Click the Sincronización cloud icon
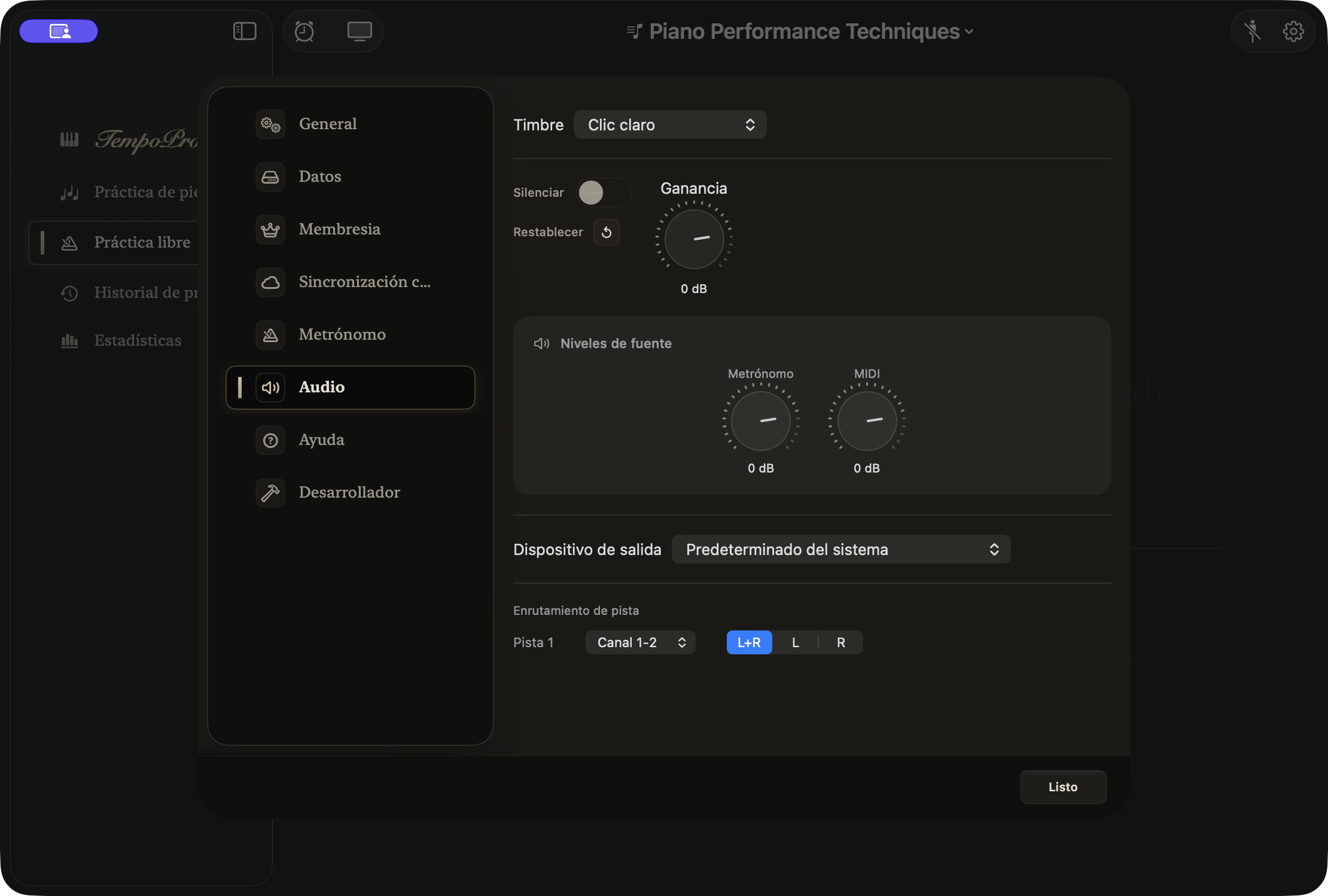 tap(270, 282)
